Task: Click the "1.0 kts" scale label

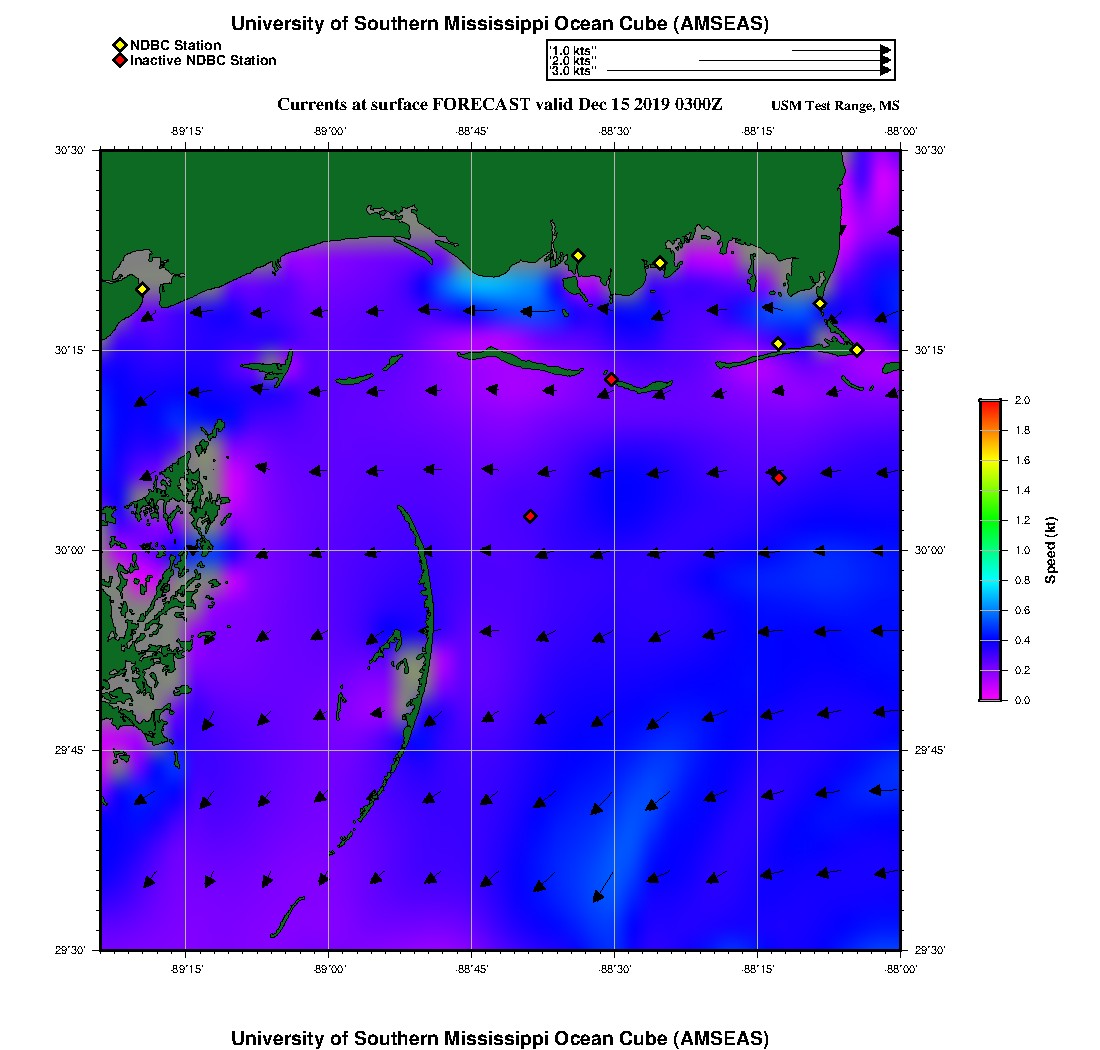Action: 573,51
